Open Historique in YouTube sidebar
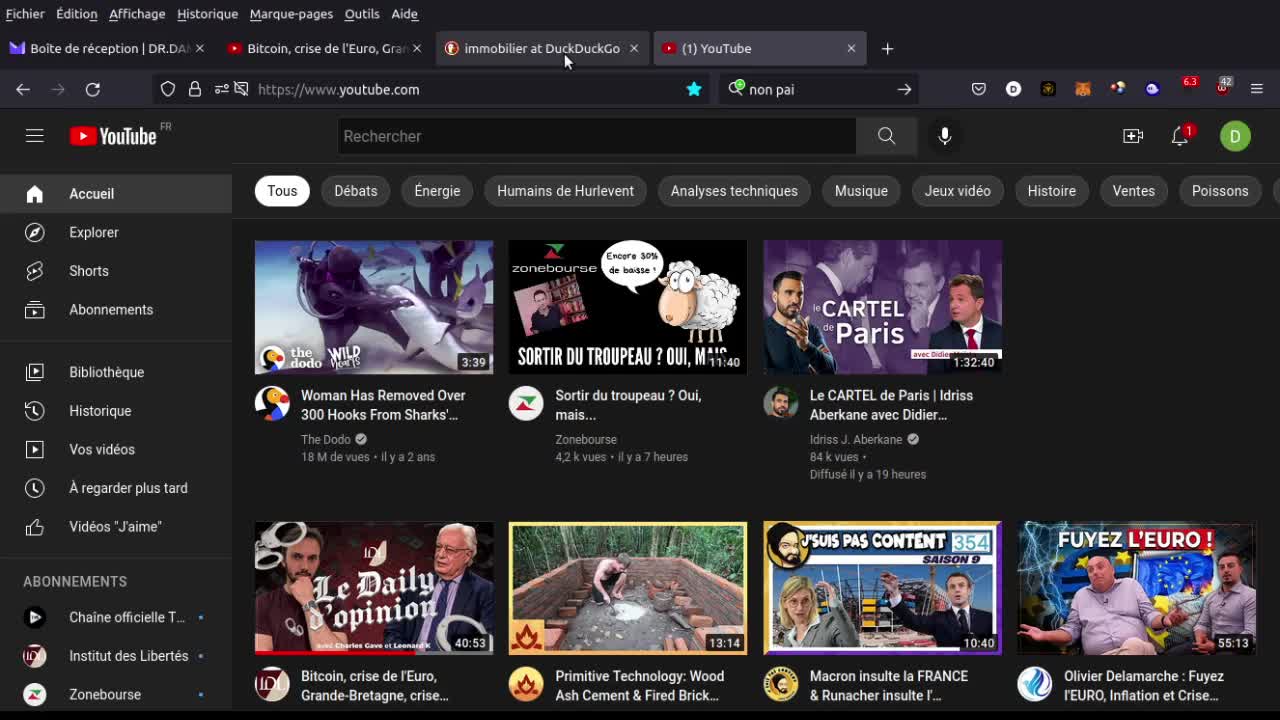This screenshot has height=720, width=1280. click(x=116, y=411)
